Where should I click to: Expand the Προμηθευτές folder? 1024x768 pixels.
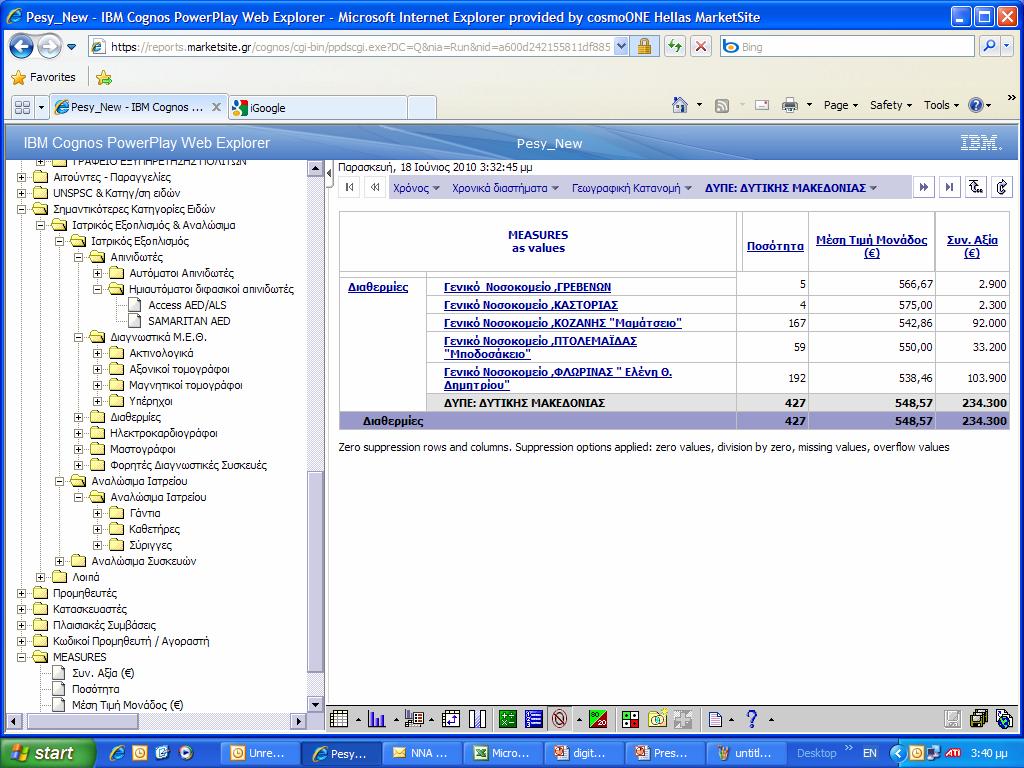click(x=22, y=593)
